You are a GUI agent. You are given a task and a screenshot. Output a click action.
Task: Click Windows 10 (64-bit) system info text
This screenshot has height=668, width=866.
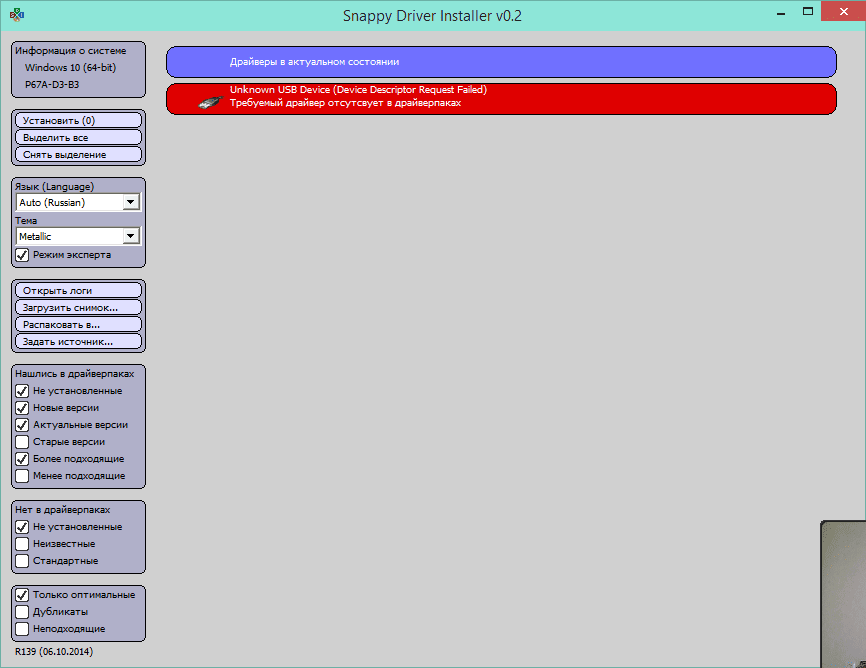pyautogui.click(x=70, y=67)
